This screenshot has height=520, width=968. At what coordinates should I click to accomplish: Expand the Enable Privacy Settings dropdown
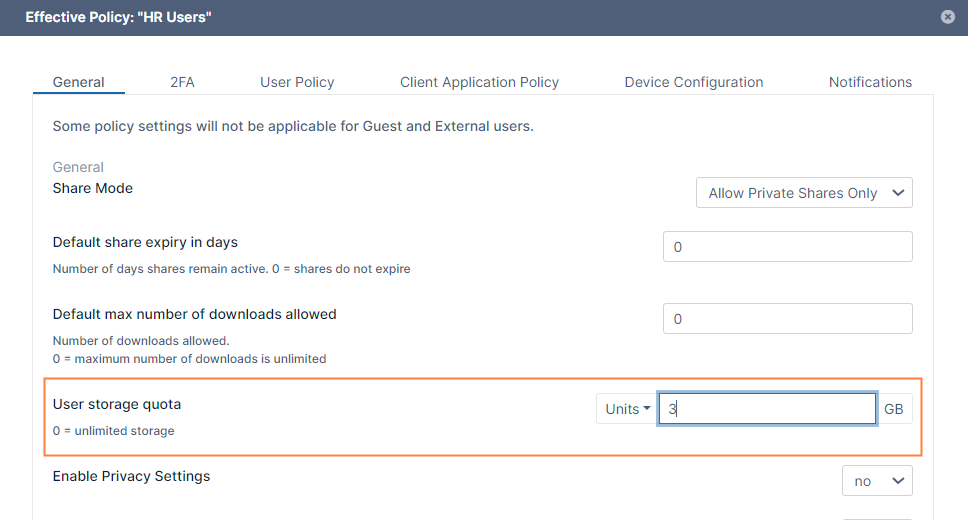(877, 481)
